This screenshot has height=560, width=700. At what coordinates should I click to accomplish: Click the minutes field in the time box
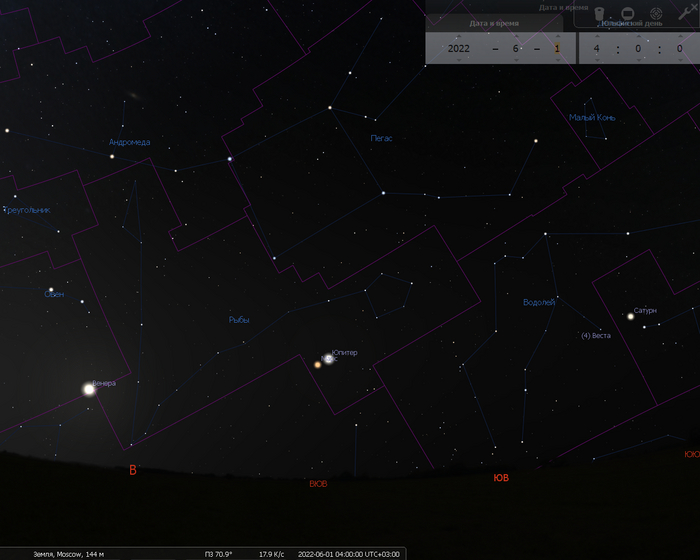638,48
